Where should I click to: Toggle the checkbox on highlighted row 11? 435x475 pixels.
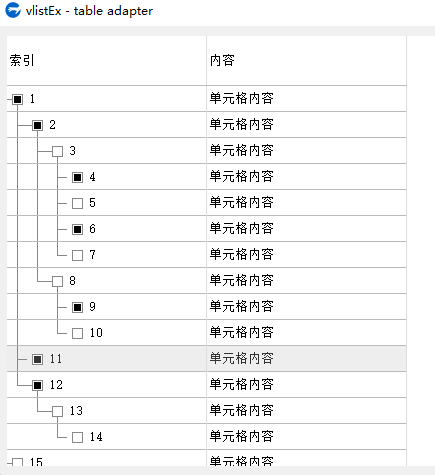coord(38,359)
